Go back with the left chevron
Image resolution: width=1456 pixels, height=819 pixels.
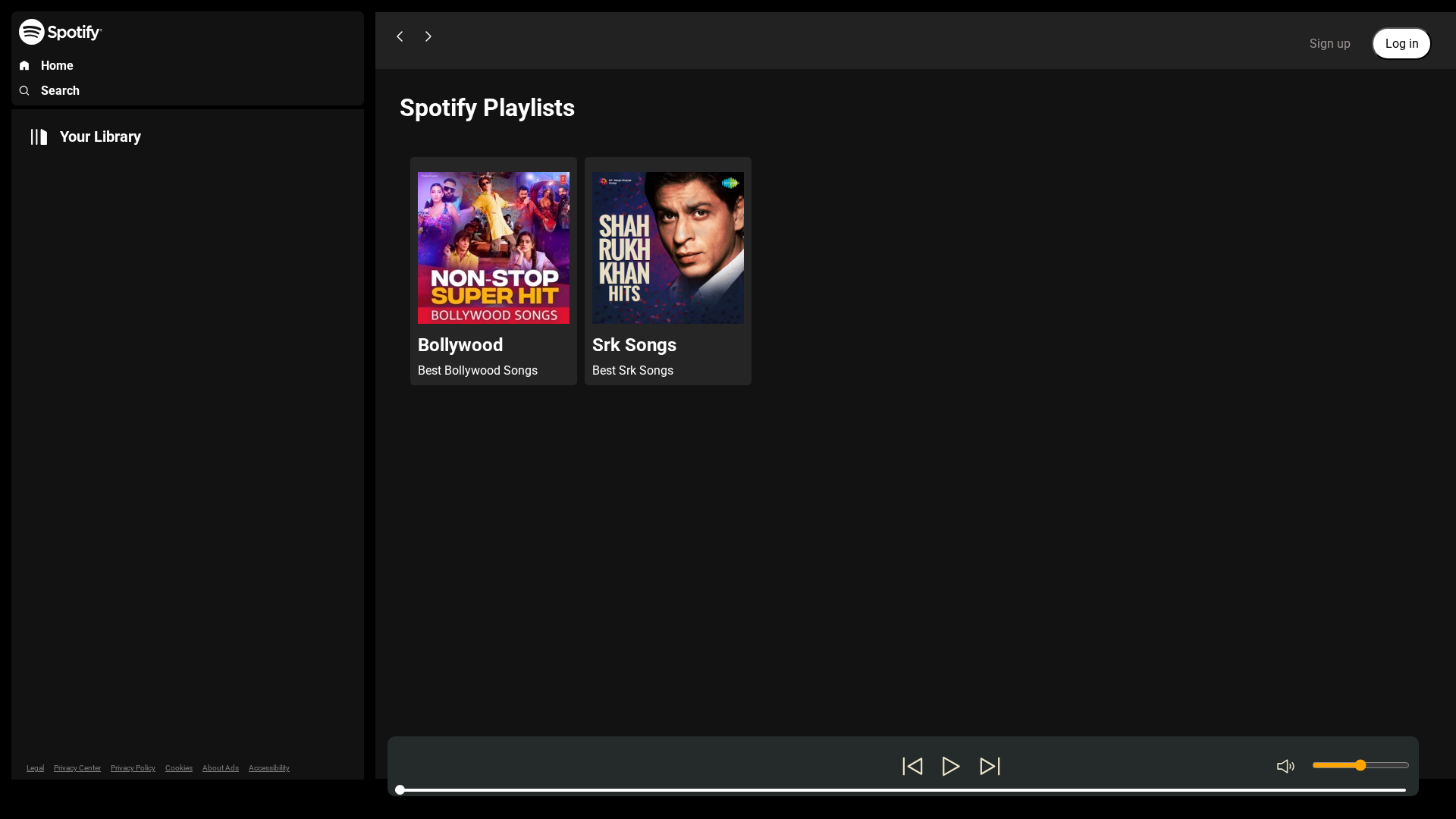pyautogui.click(x=400, y=36)
